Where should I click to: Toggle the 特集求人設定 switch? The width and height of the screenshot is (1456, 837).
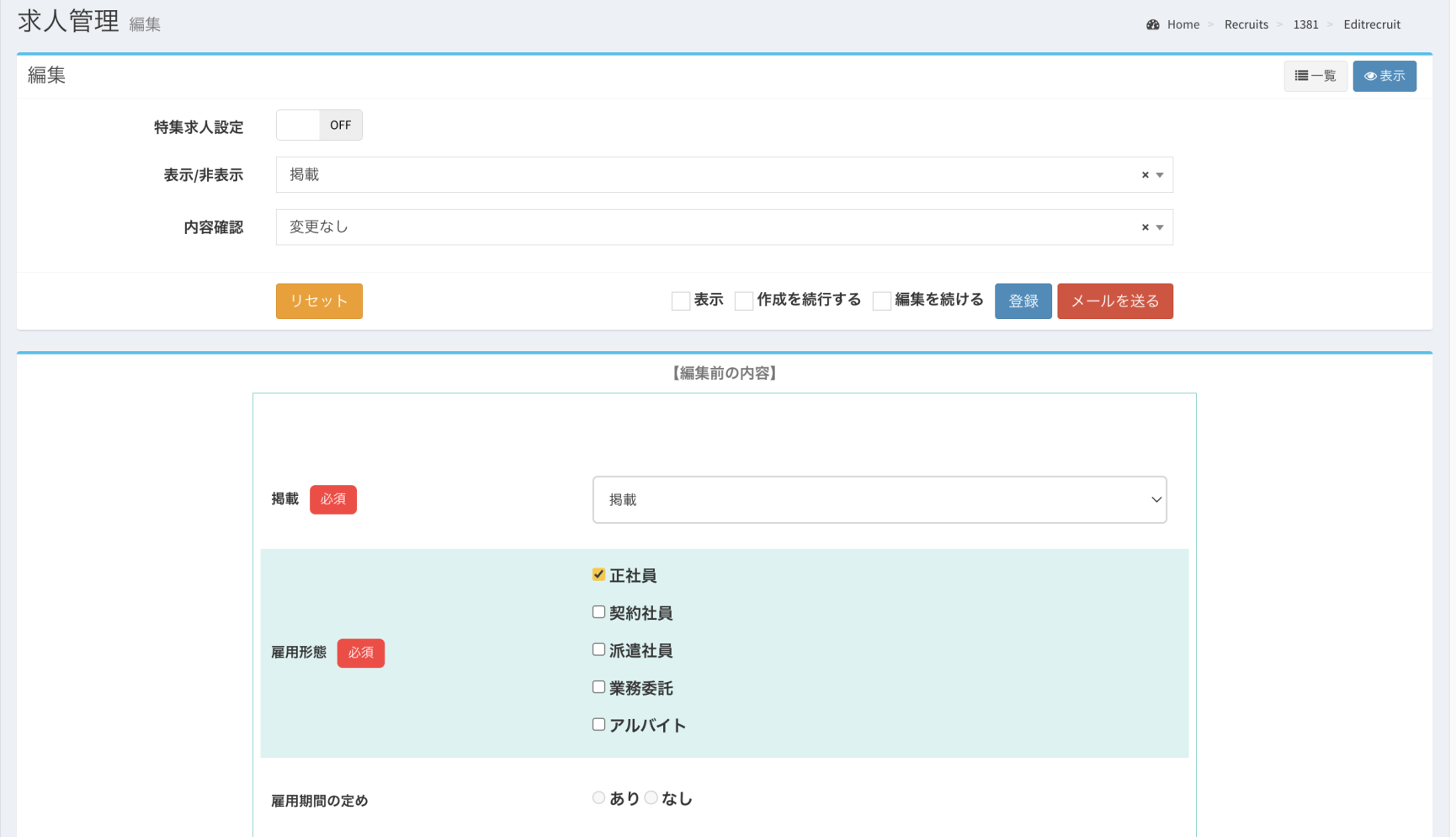[319, 125]
